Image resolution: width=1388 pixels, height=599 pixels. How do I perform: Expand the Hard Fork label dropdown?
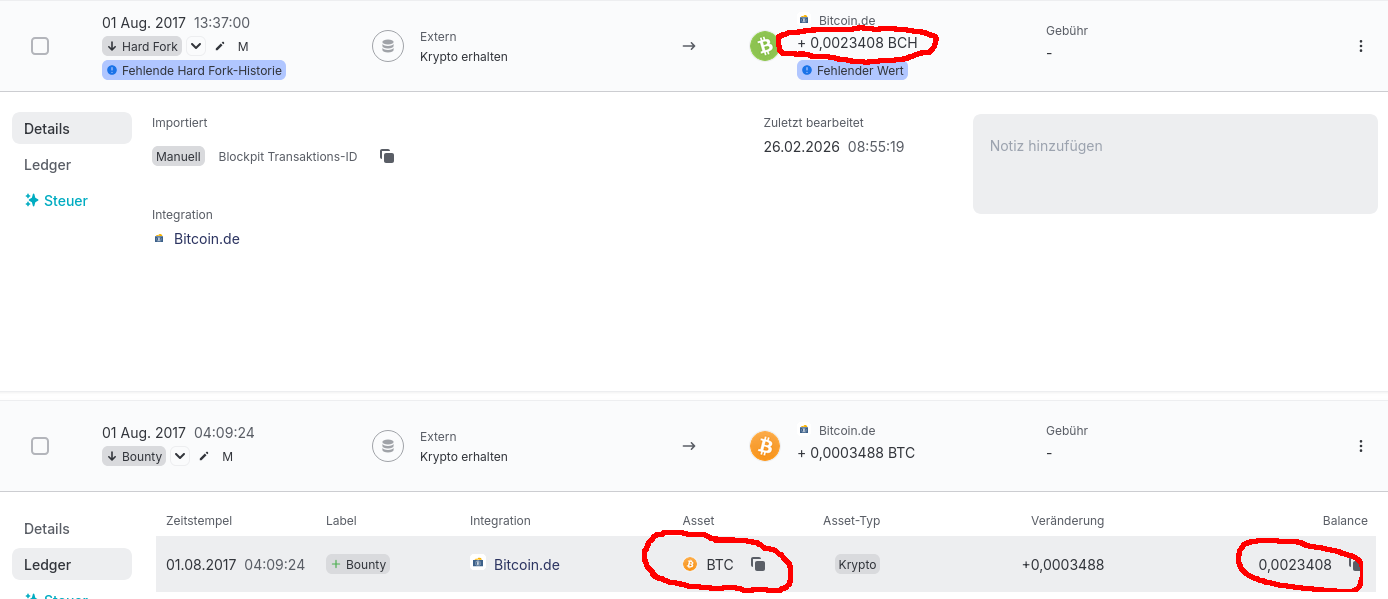196,46
